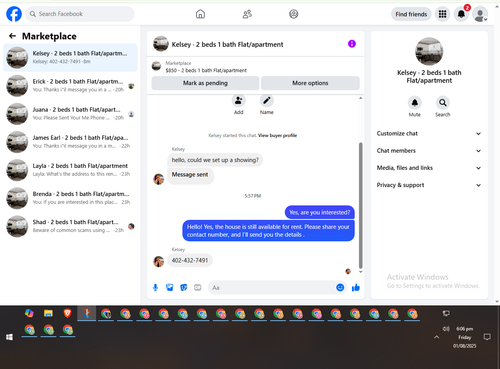The width and height of the screenshot is (500, 369).
Task: Send a thumbs-up like
Action: (x=356, y=287)
